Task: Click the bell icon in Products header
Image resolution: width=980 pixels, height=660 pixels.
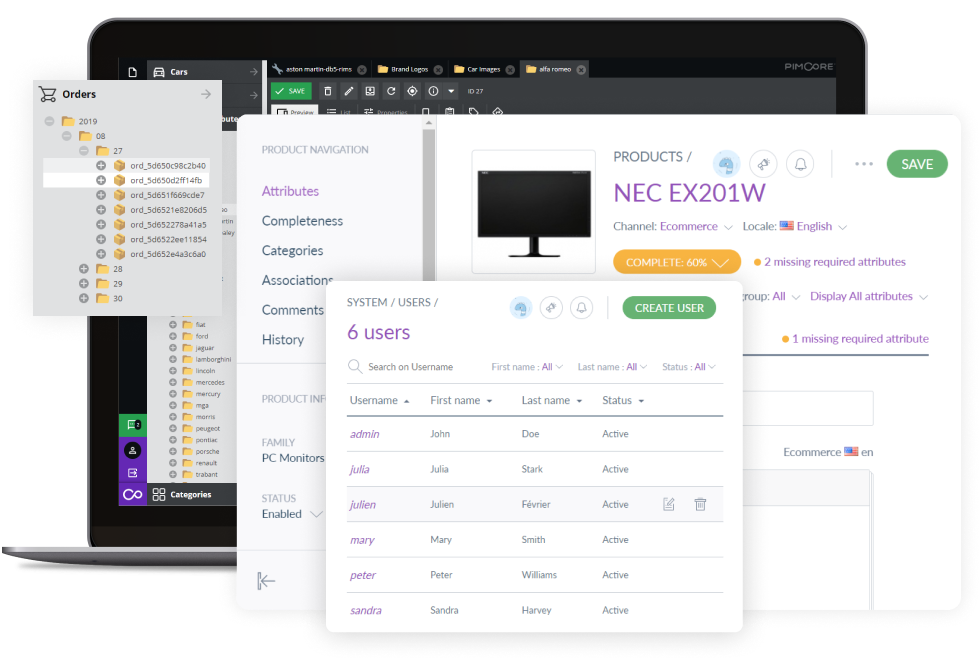Action: (x=800, y=164)
